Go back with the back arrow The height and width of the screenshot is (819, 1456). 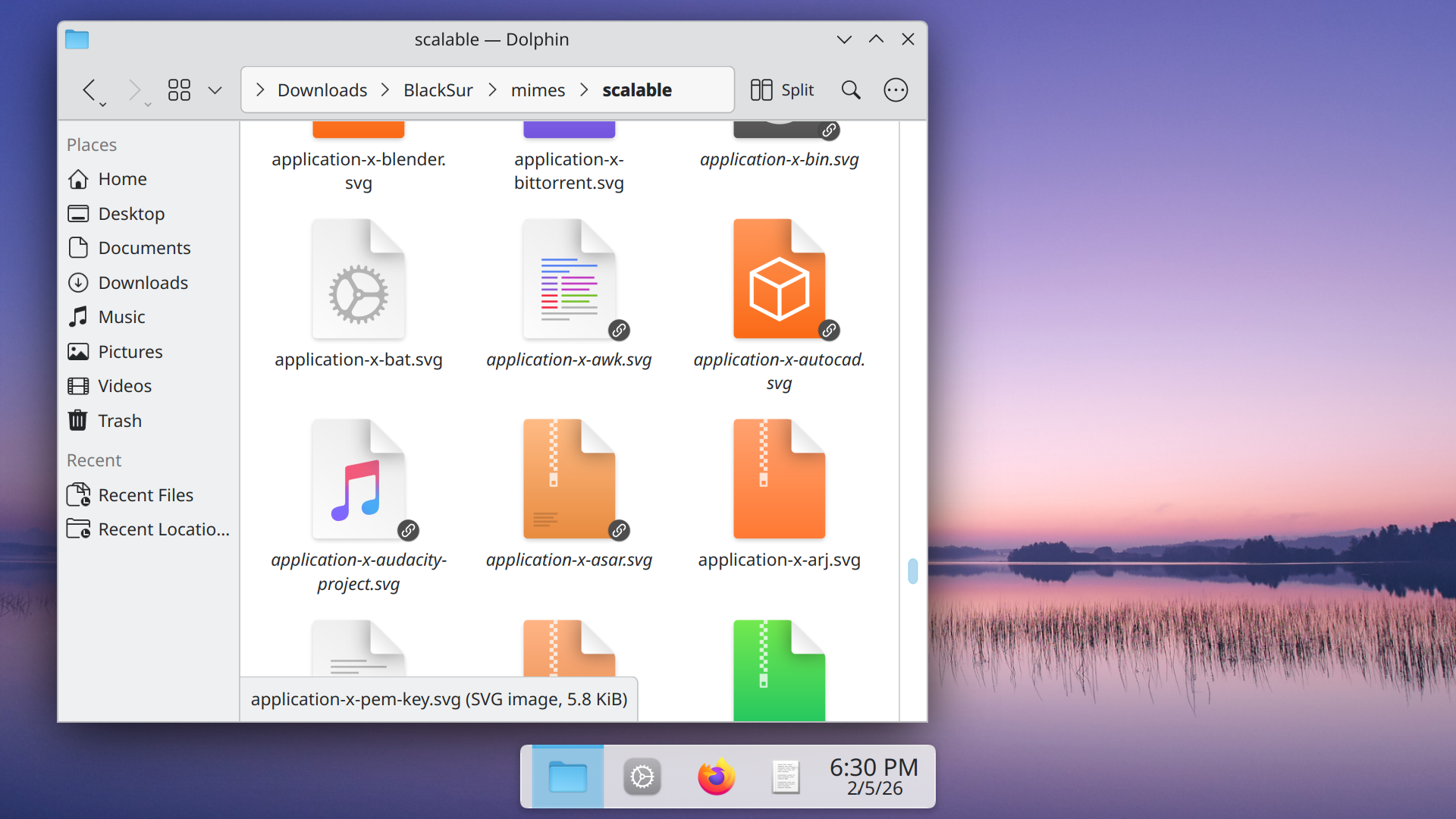pos(89,90)
